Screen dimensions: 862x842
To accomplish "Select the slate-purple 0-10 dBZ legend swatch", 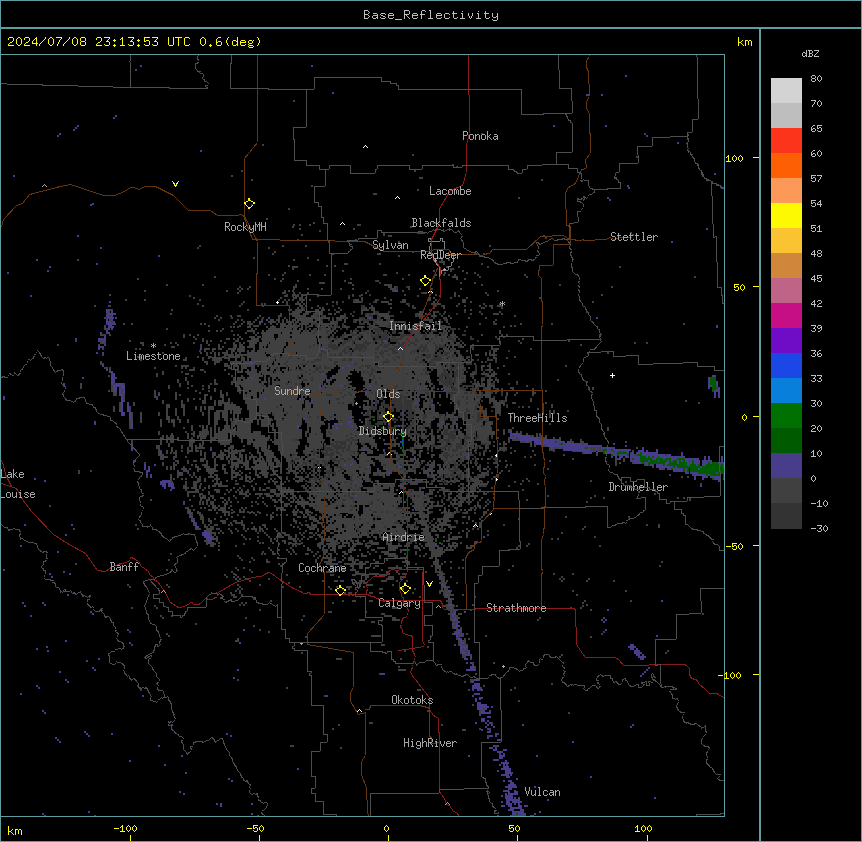I will click(x=786, y=466).
